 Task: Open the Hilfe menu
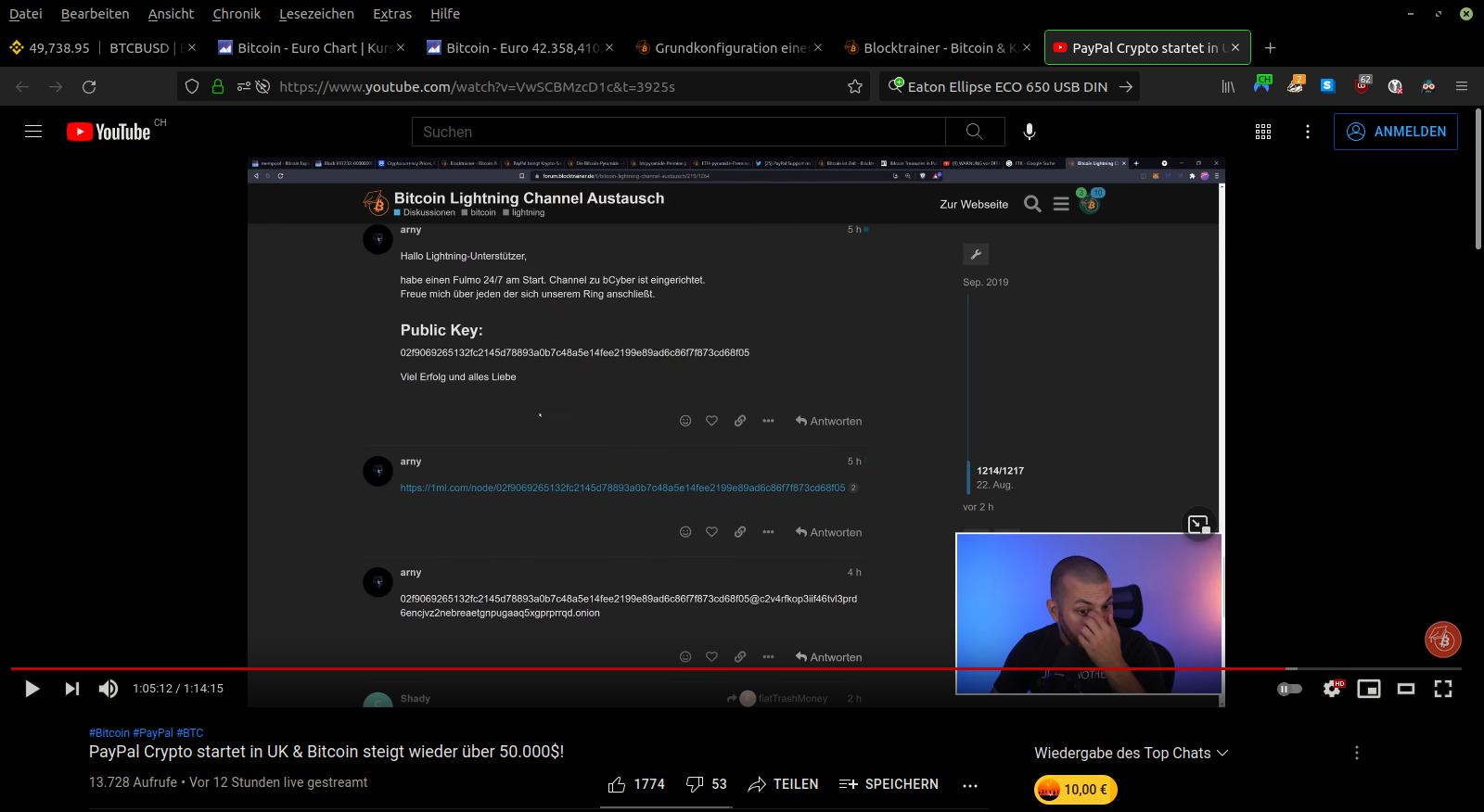click(x=445, y=14)
